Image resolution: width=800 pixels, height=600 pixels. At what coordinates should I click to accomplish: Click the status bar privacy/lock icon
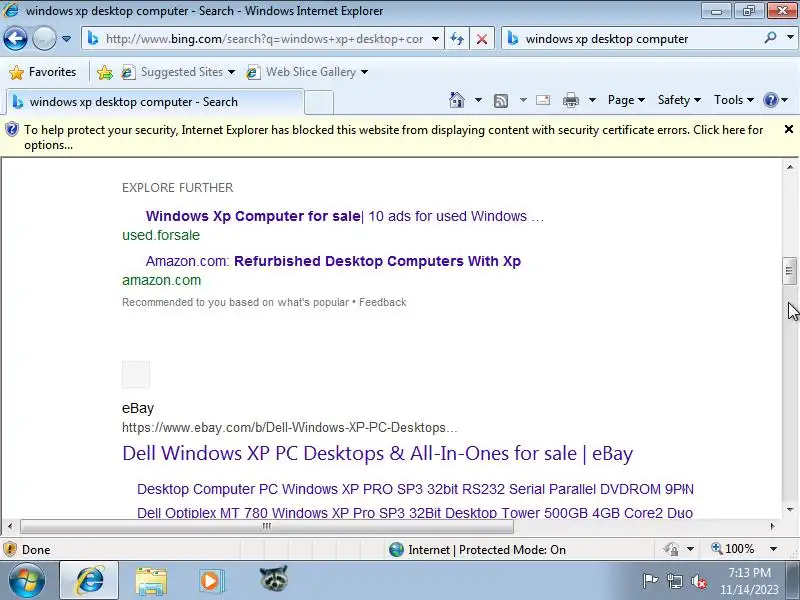click(671, 549)
